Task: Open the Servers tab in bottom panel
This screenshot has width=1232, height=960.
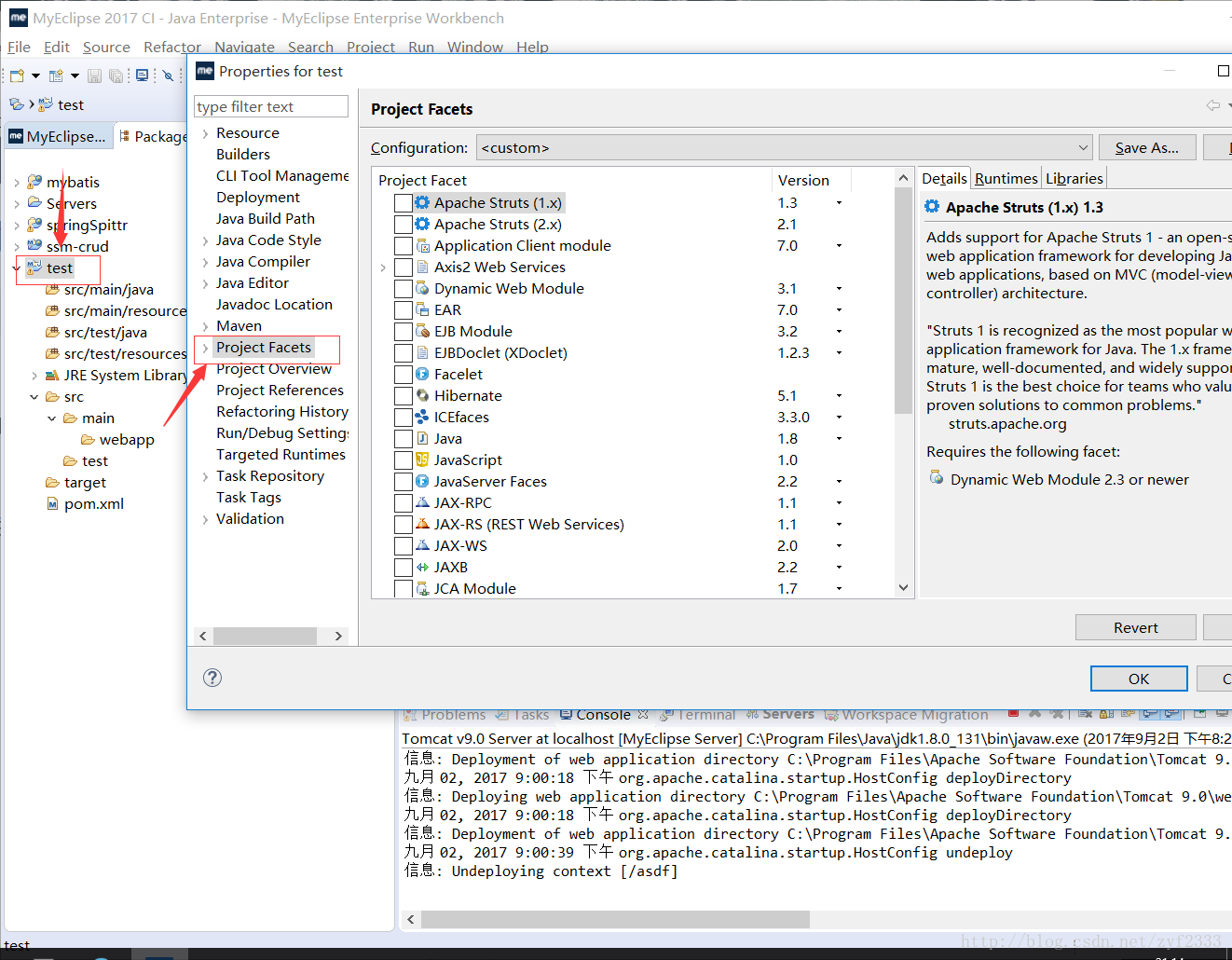Action: click(x=780, y=714)
